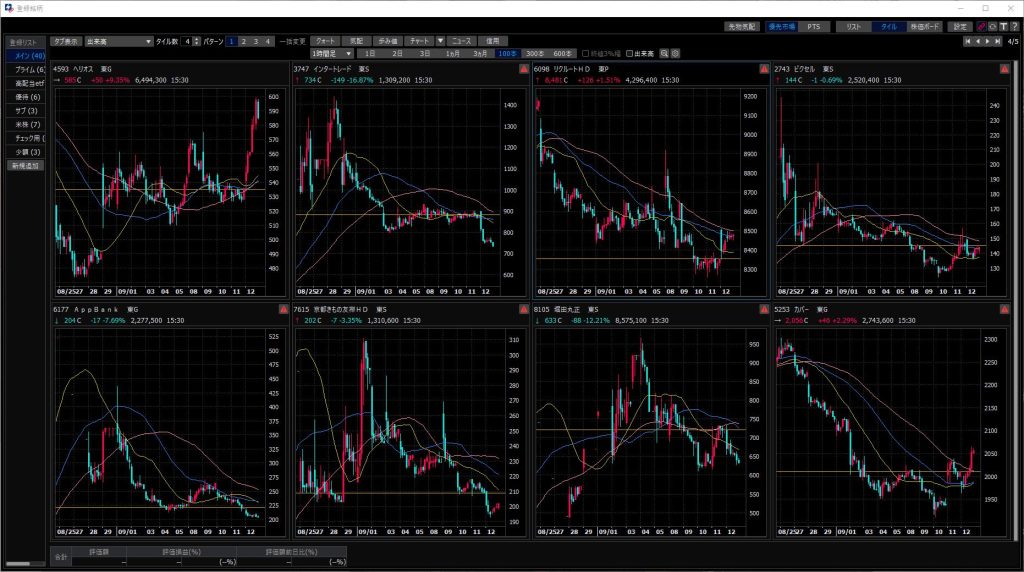
Task: Jump to the first tile page
Action: (x=967, y=41)
